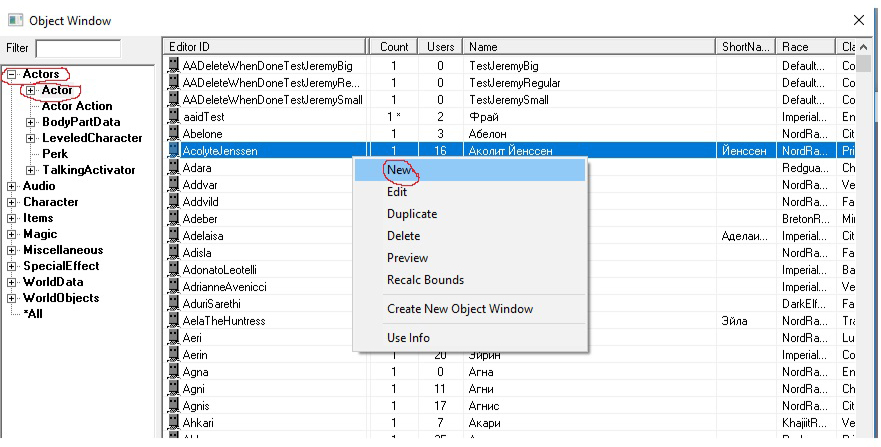The height and width of the screenshot is (447, 881).
Task: Expand the Magic category
Action: 12,234
